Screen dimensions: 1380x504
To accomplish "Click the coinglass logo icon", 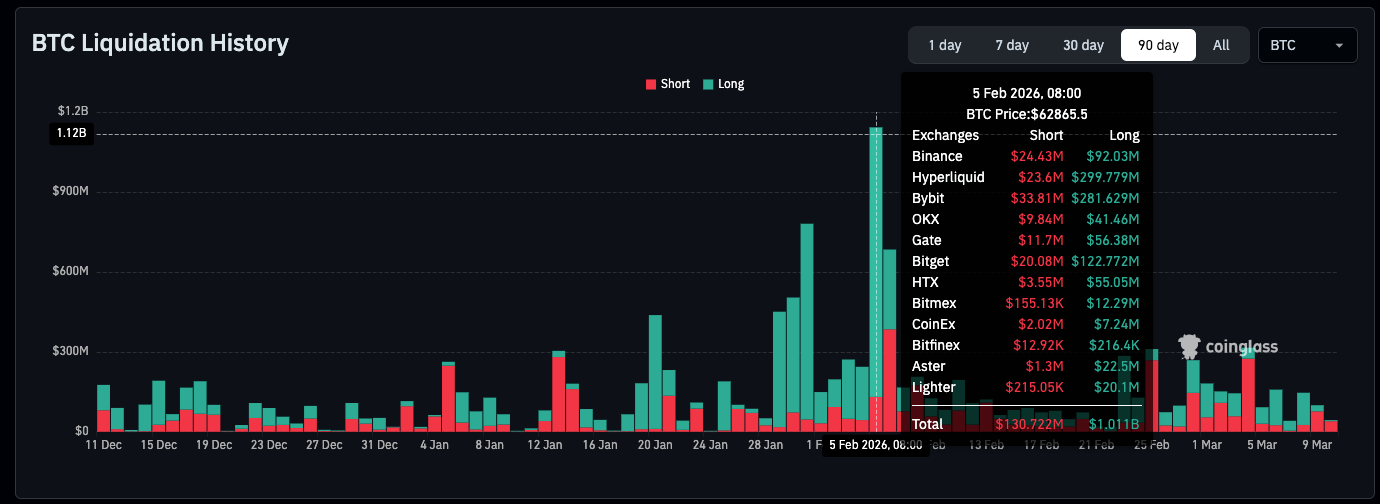I will (x=1189, y=347).
